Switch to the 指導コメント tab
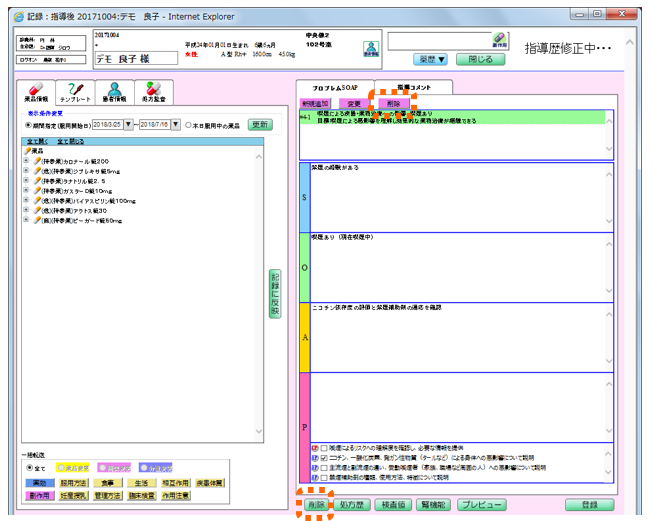Image resolution: width=654 pixels, height=521 pixels. click(416, 87)
